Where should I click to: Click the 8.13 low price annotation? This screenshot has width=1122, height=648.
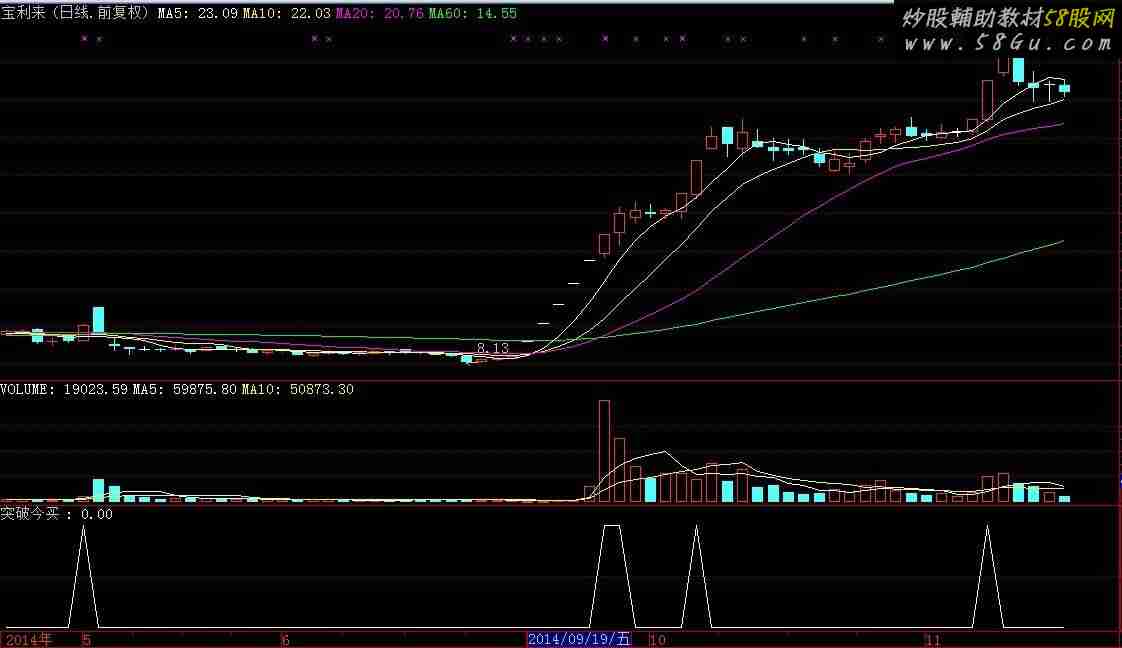tap(492, 348)
